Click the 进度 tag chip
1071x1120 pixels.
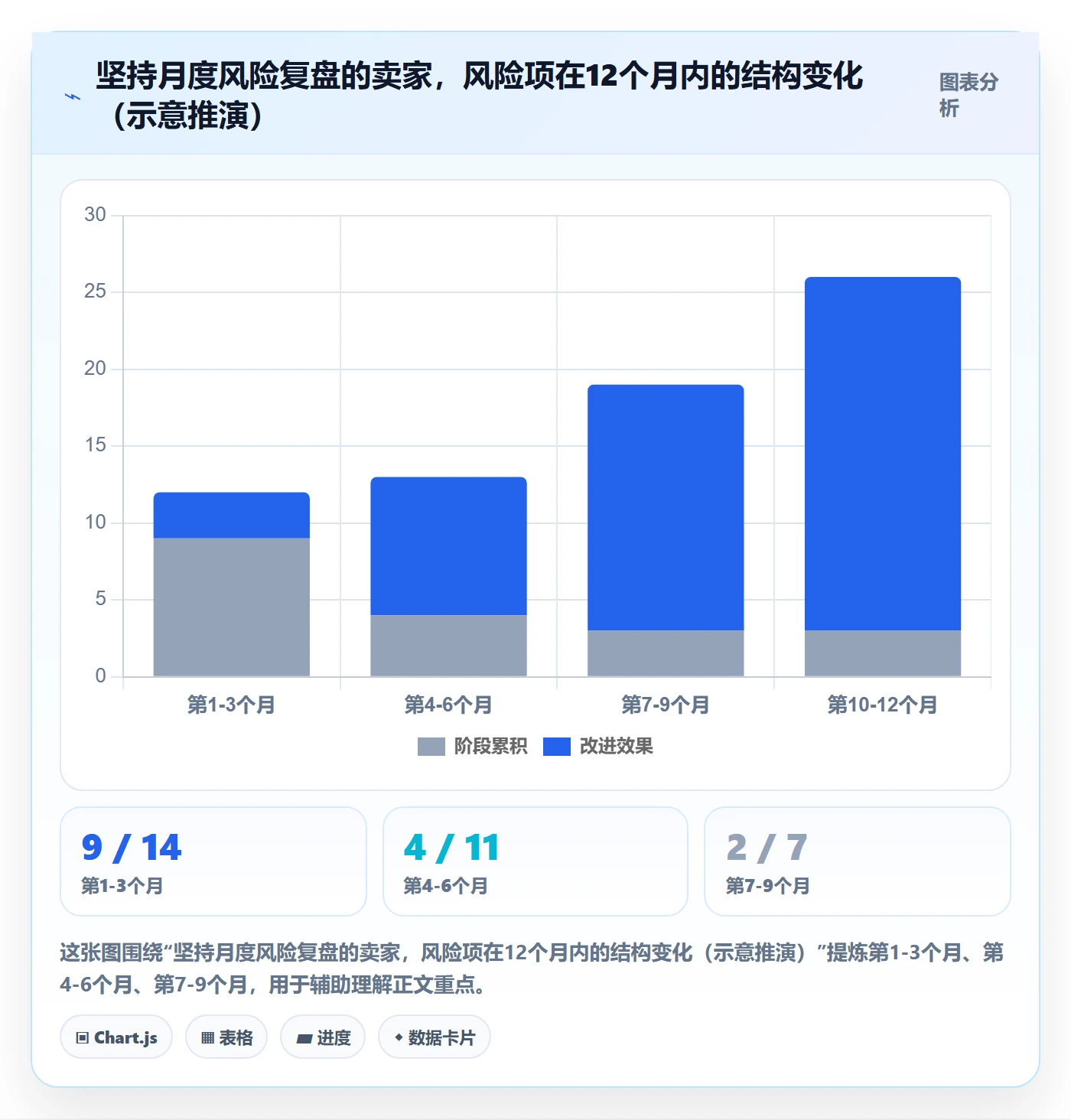(x=323, y=1037)
